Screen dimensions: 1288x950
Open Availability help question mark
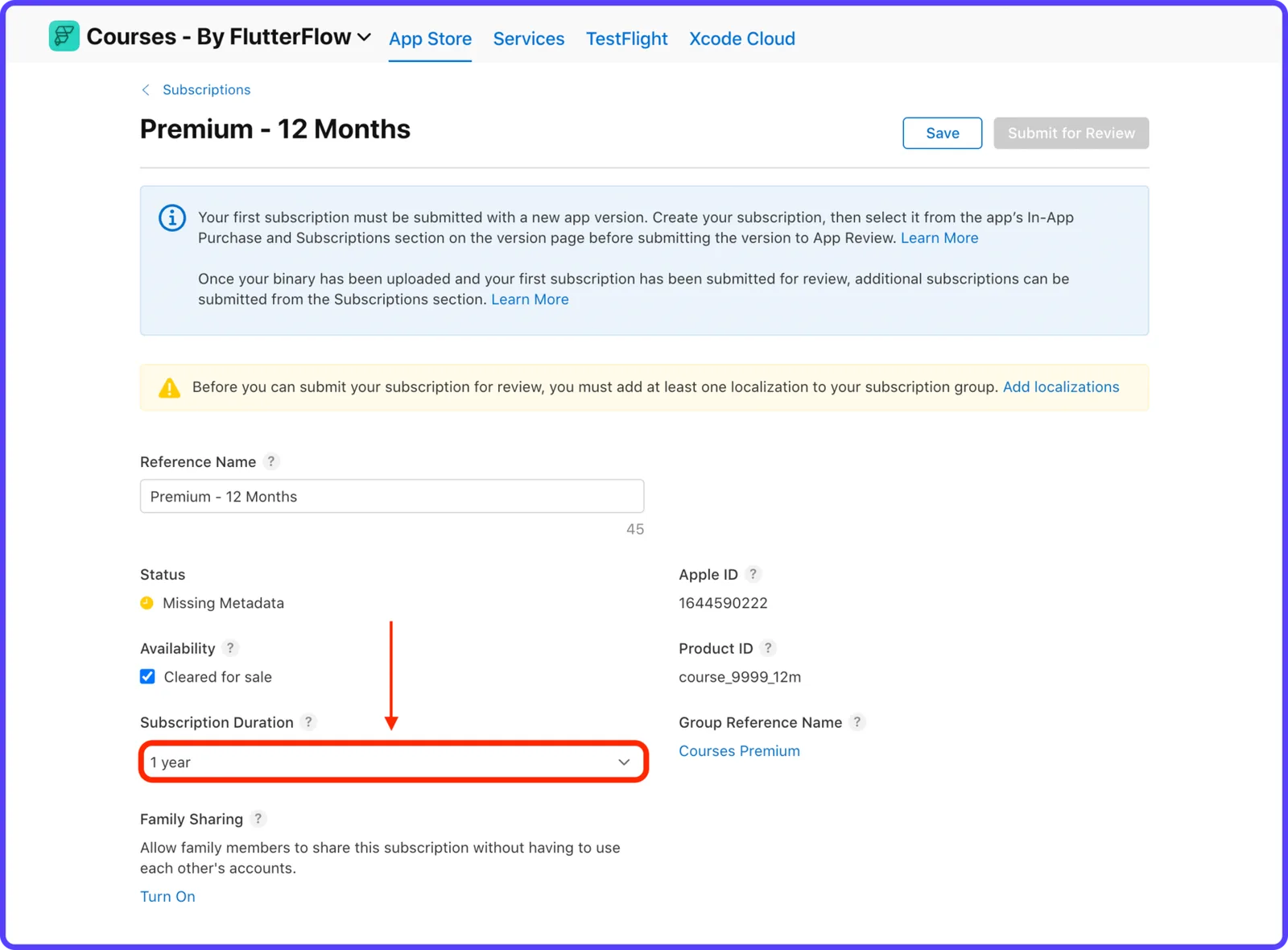(230, 648)
